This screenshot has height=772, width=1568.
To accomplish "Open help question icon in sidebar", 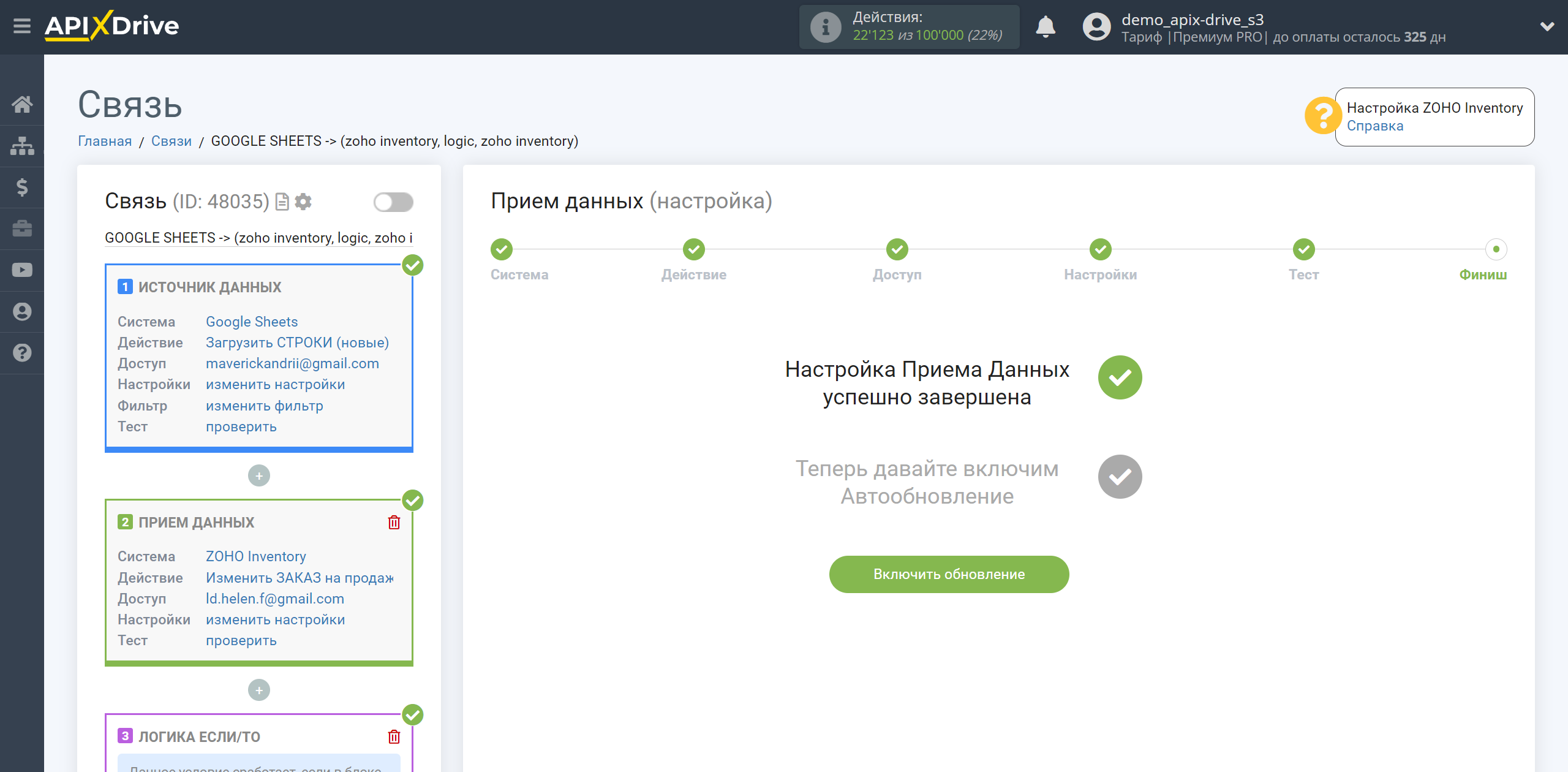I will pos(22,353).
